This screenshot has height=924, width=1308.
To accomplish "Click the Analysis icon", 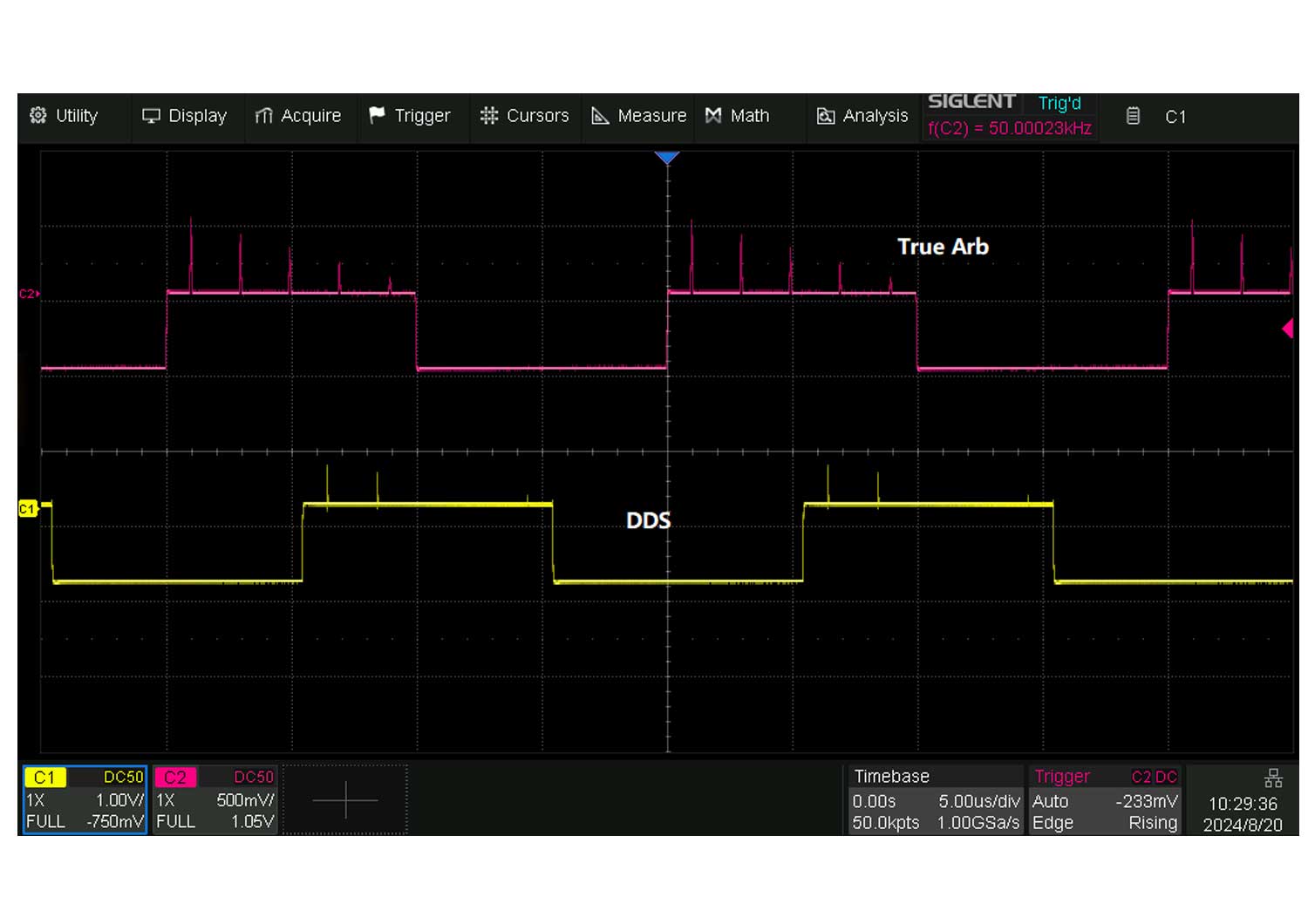I will click(x=826, y=116).
